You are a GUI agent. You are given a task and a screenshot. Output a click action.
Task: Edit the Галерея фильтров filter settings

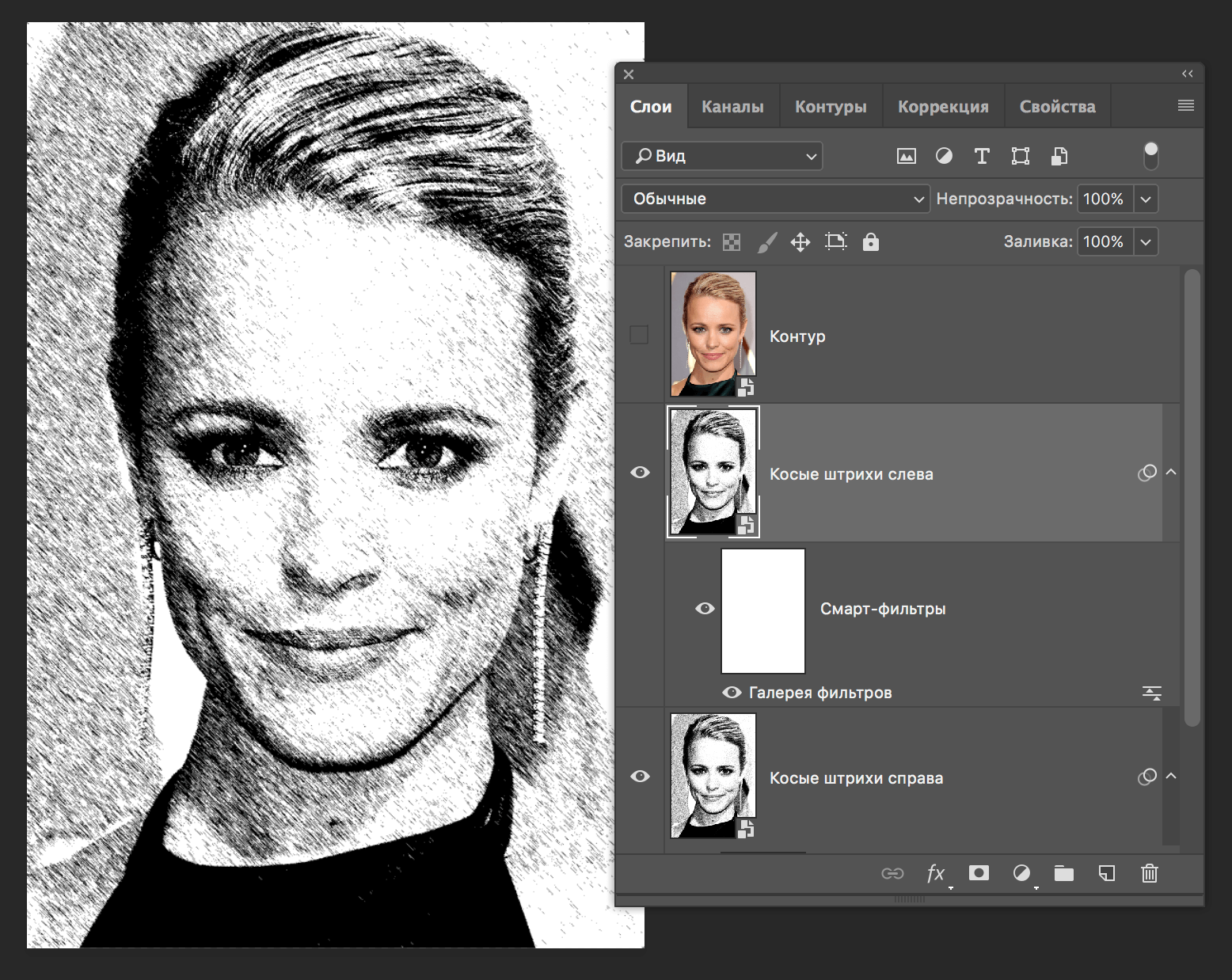pos(1152,692)
